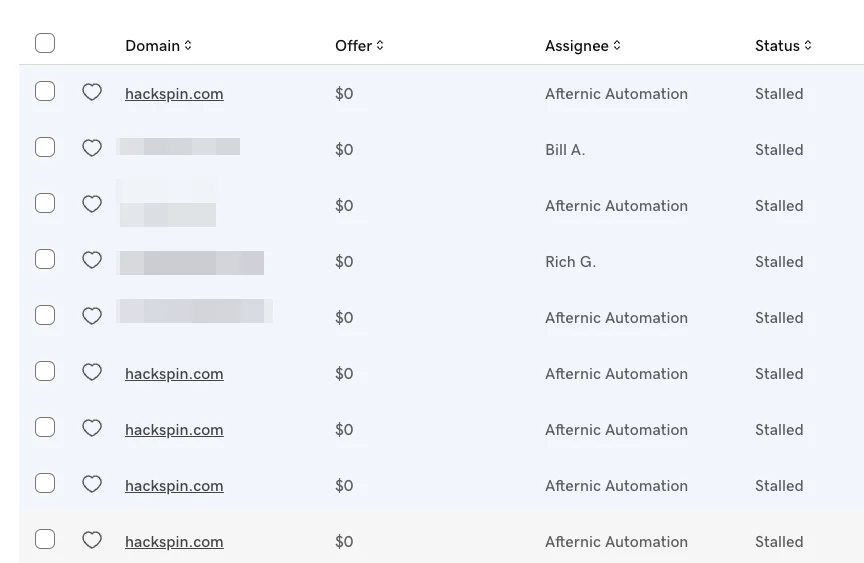Click the $0 offer in Rich G. row

[344, 262]
